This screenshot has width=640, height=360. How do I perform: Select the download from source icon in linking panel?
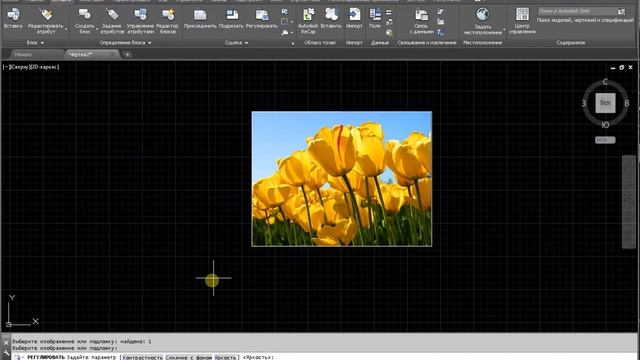[441, 11]
